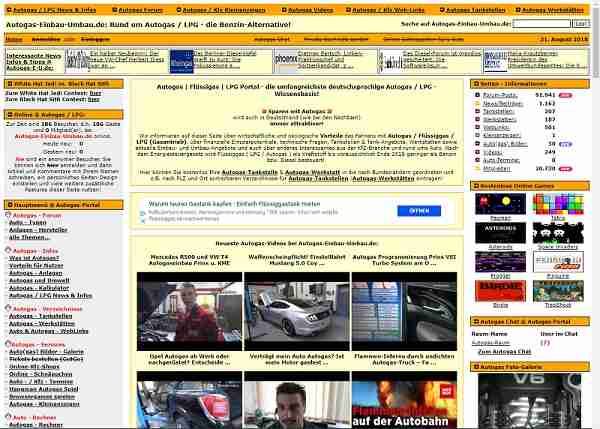Open the Trackball game thumbnail
The width and height of the screenshot is (600, 429).
pos(558,291)
